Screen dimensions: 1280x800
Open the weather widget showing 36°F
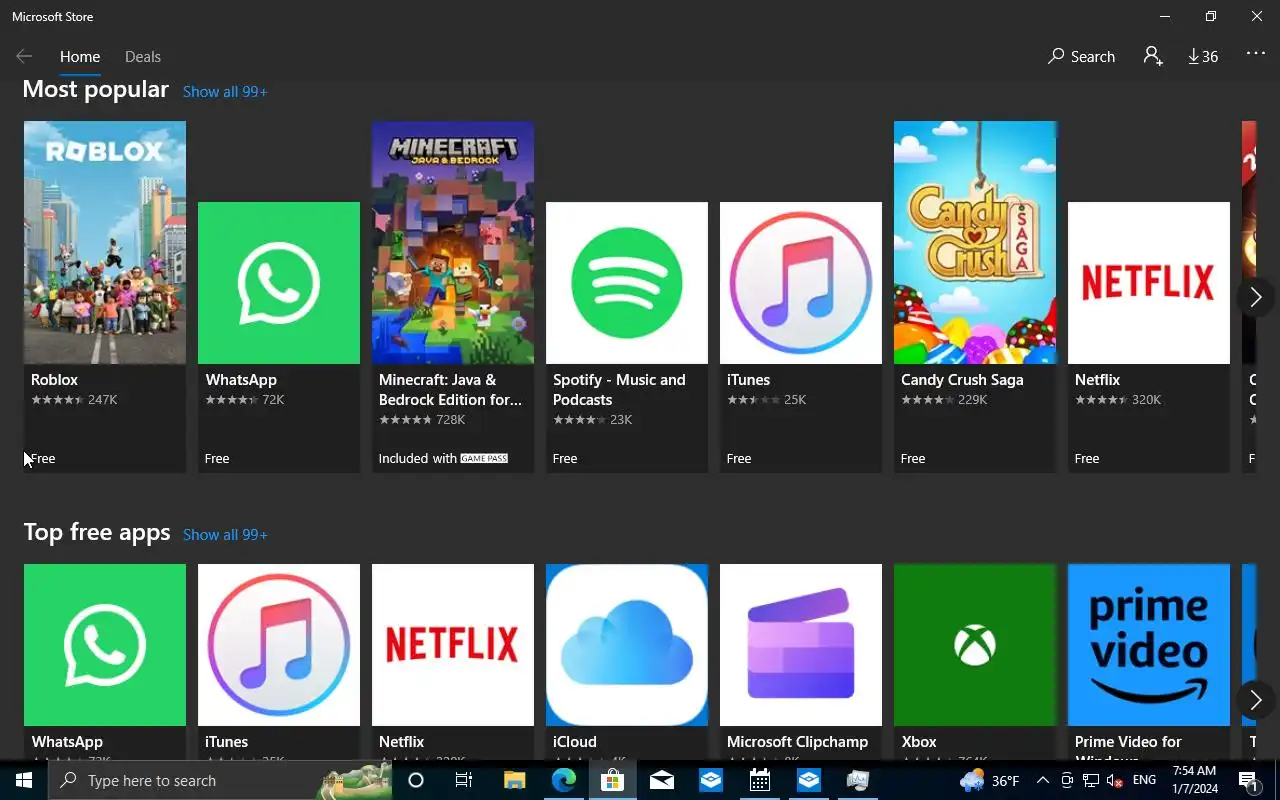pos(989,780)
